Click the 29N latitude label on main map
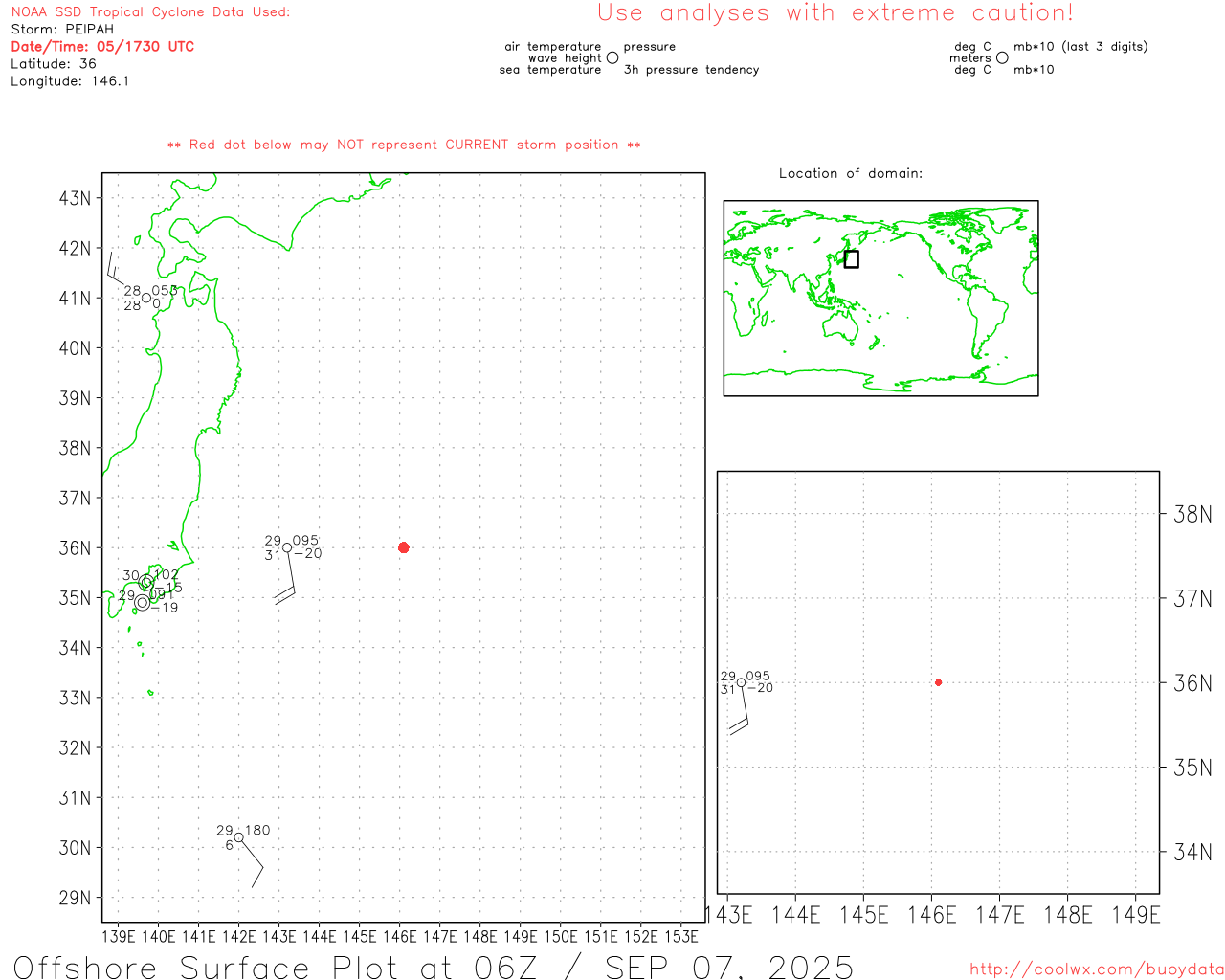Viewport: 1225px width, 980px height. (x=75, y=898)
